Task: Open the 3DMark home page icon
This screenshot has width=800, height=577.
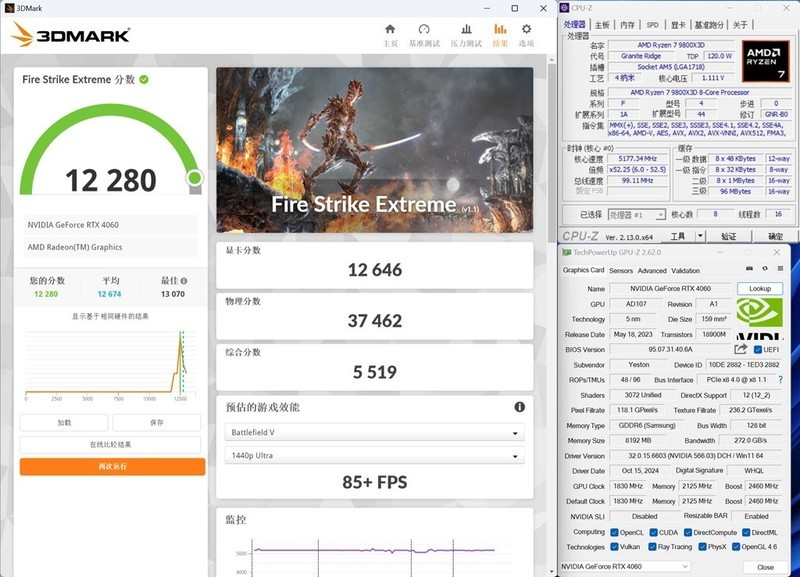Action: pyautogui.click(x=391, y=29)
